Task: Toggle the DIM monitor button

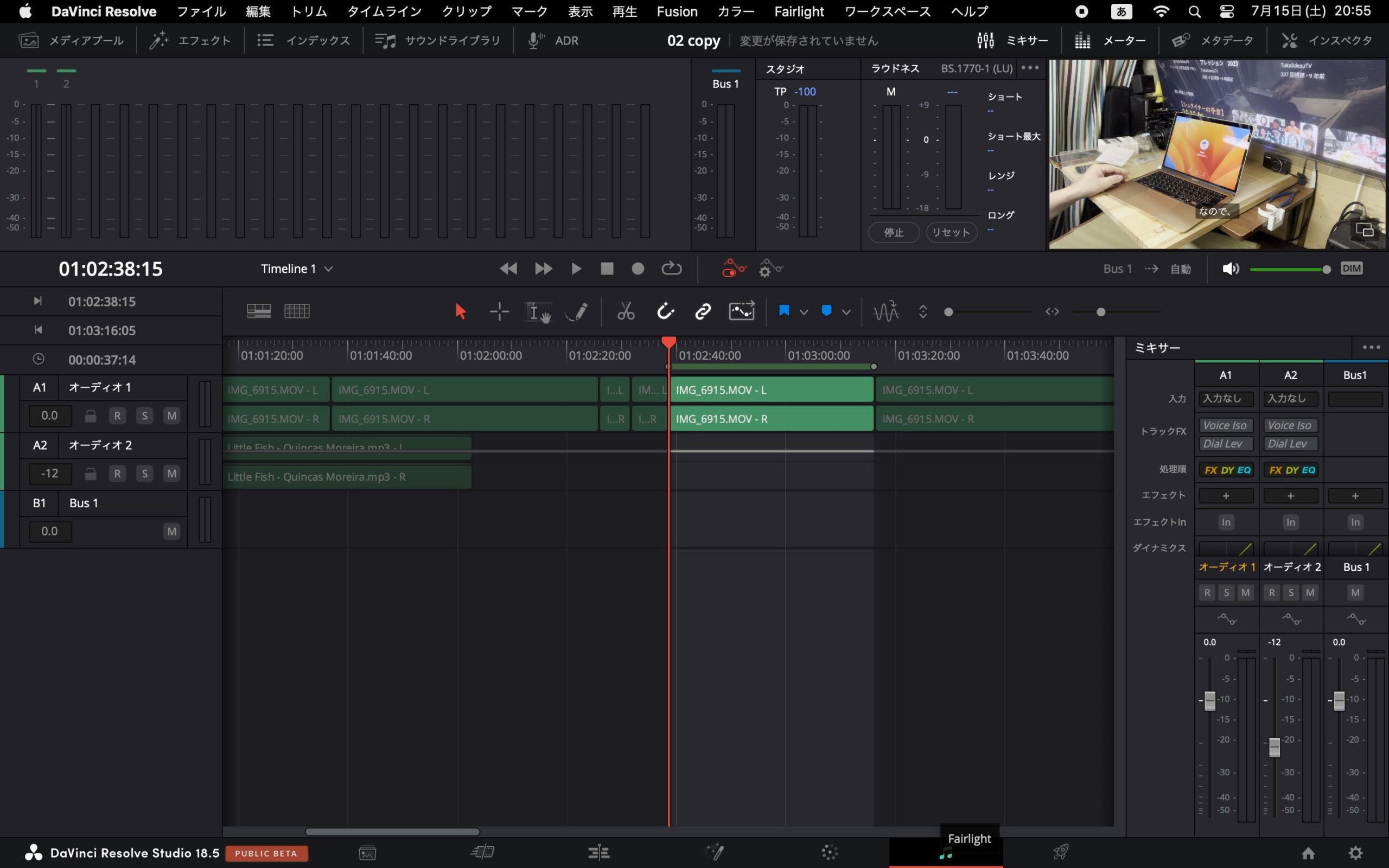Action: [1351, 269]
